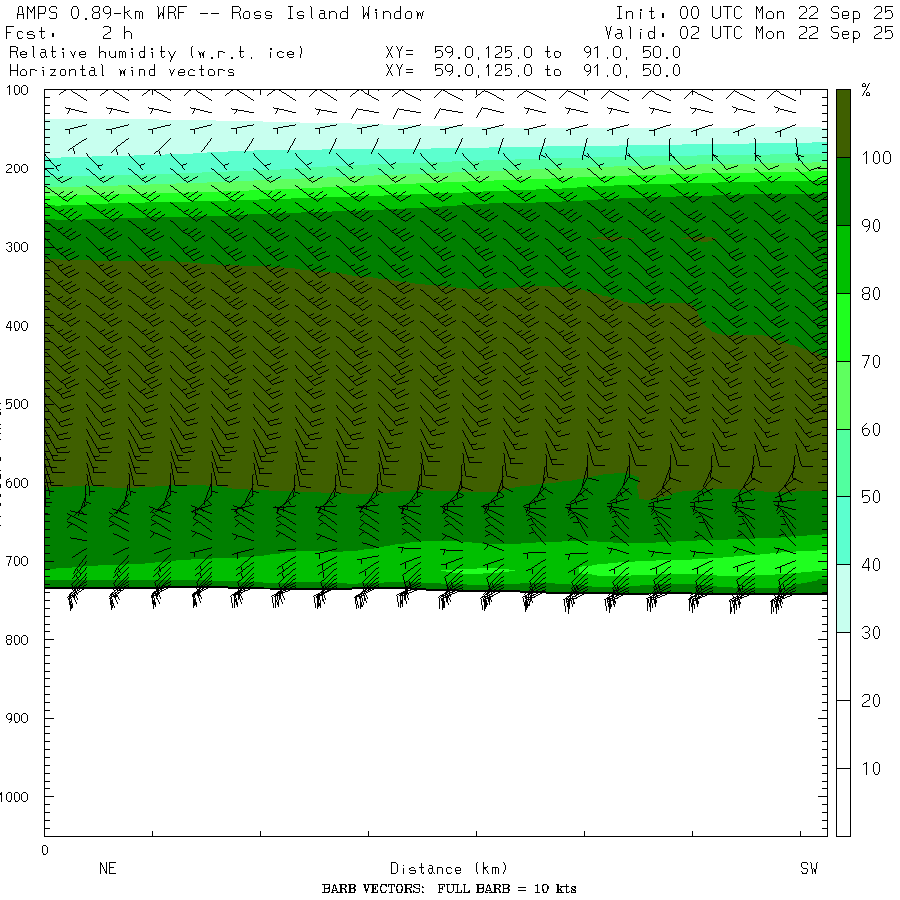The image size is (900, 900).
Task: Click the 'Distance (km)' axis title
Action: point(449,868)
